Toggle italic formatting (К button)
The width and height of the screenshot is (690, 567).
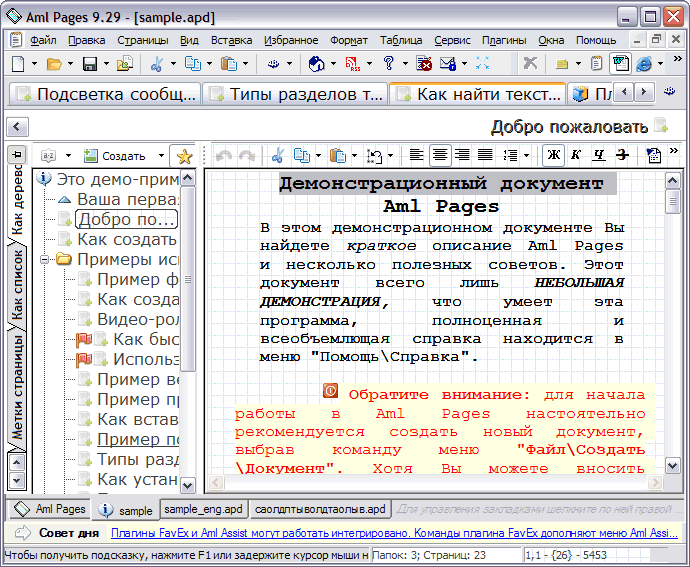576,155
